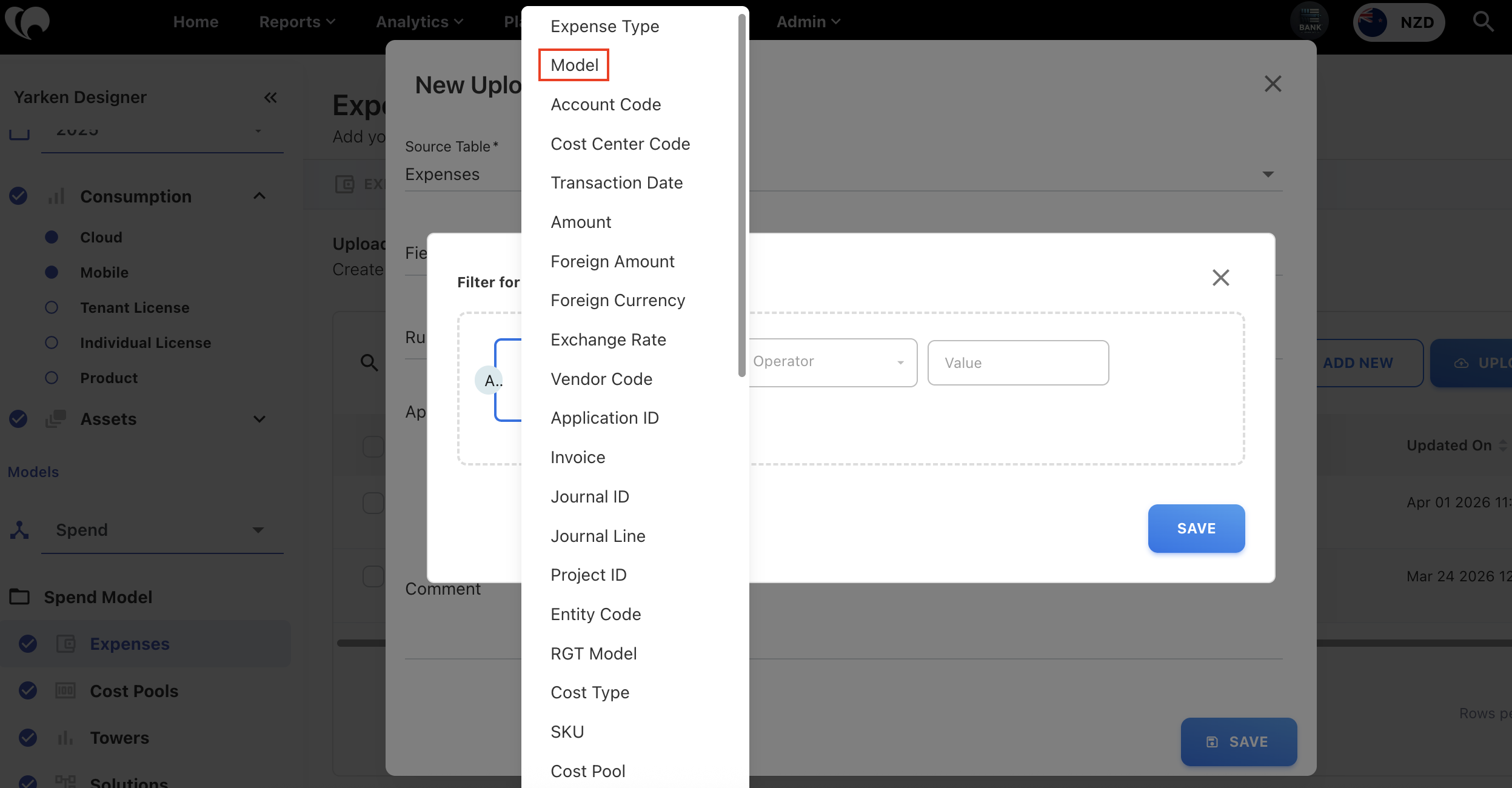Click the Assets stacked layers icon
Viewport: 1512px width, 788px height.
pos(56,419)
